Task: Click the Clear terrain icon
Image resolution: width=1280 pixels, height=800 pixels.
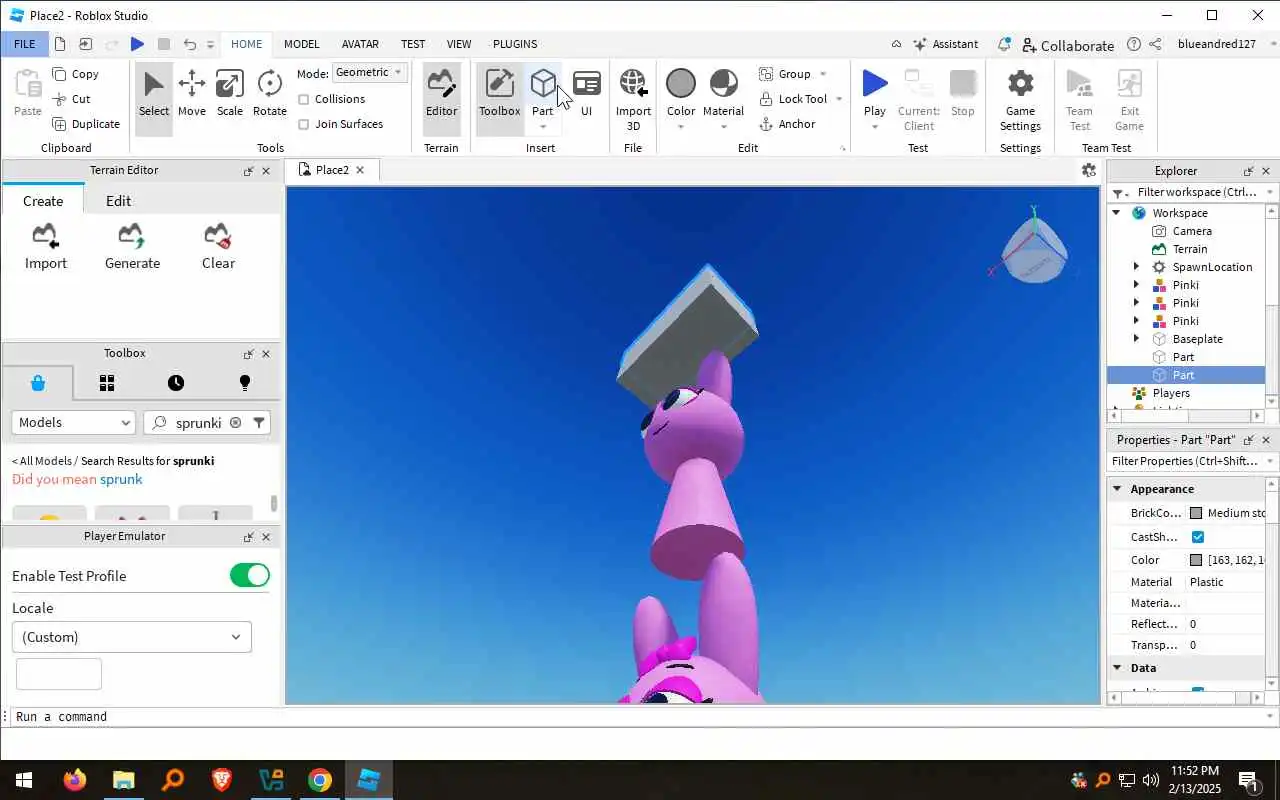Action: point(218,246)
